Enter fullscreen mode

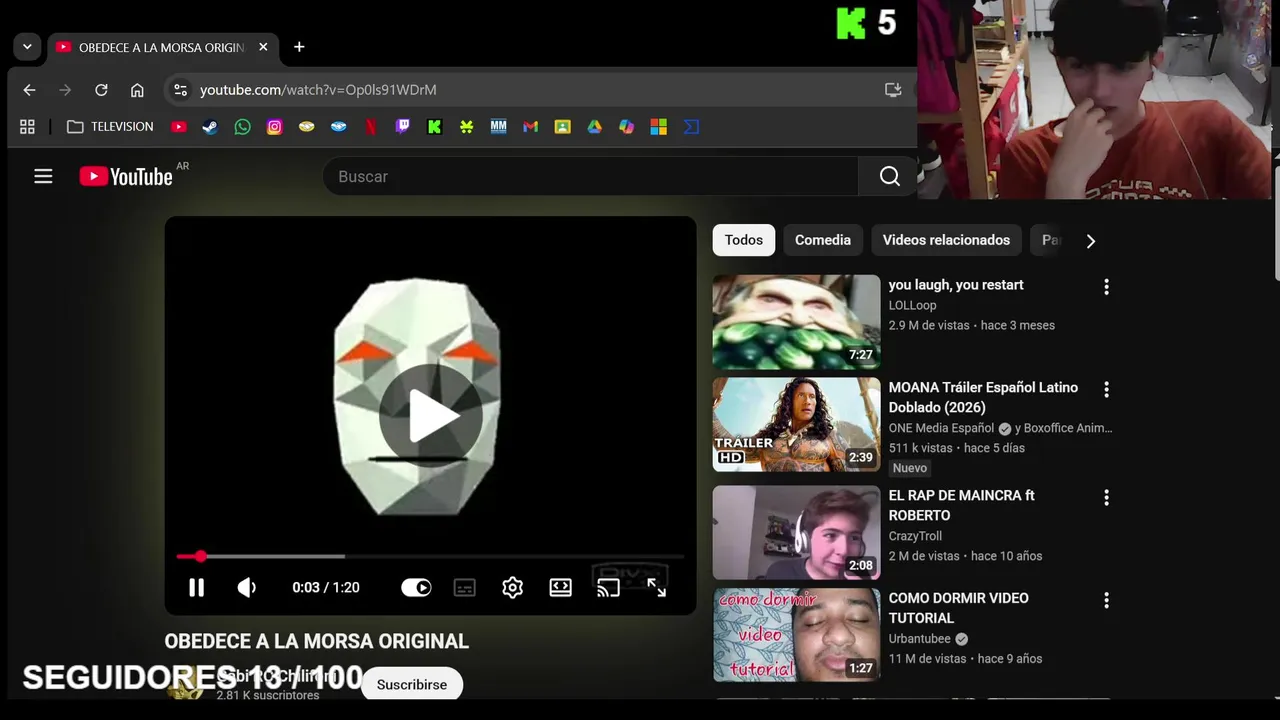click(657, 588)
